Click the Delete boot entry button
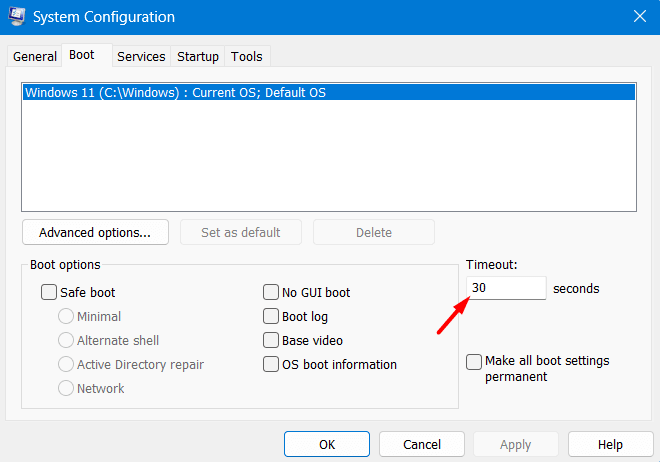This screenshot has width=660, height=462. [374, 232]
